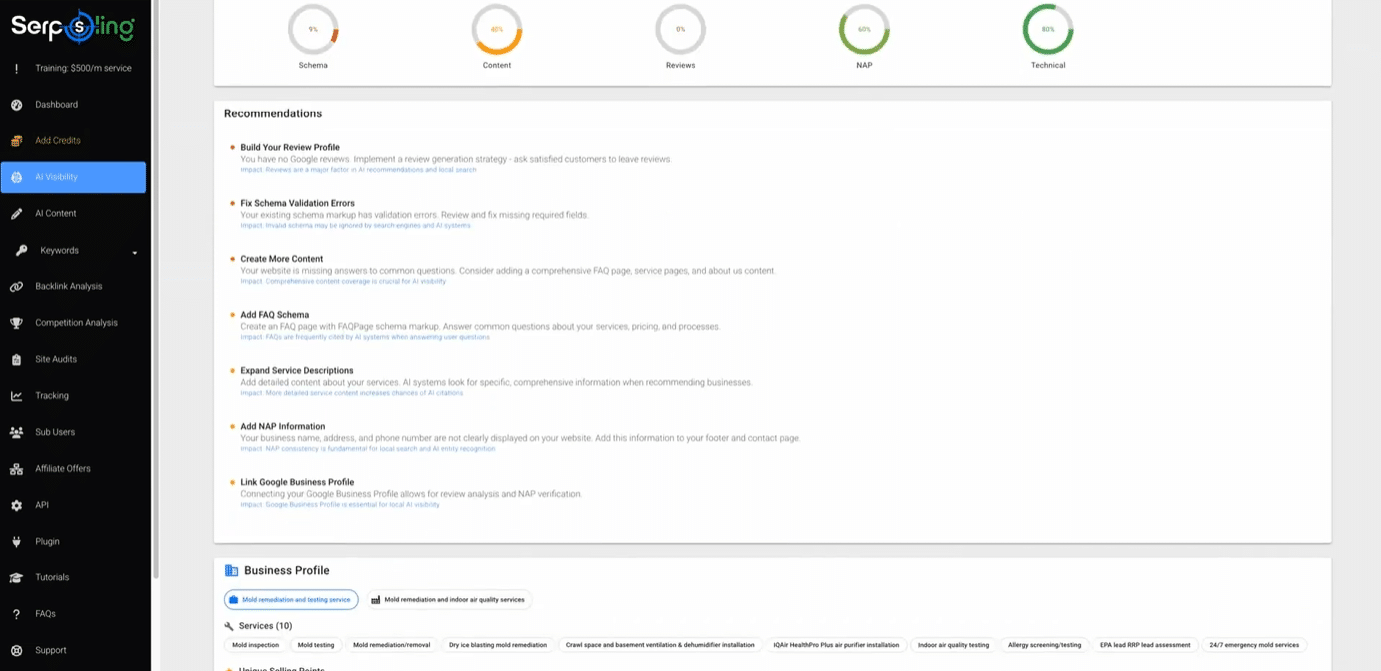The width and height of the screenshot is (1381, 671).
Task: Select Mold remediation and testing service chip
Action: pos(291,600)
